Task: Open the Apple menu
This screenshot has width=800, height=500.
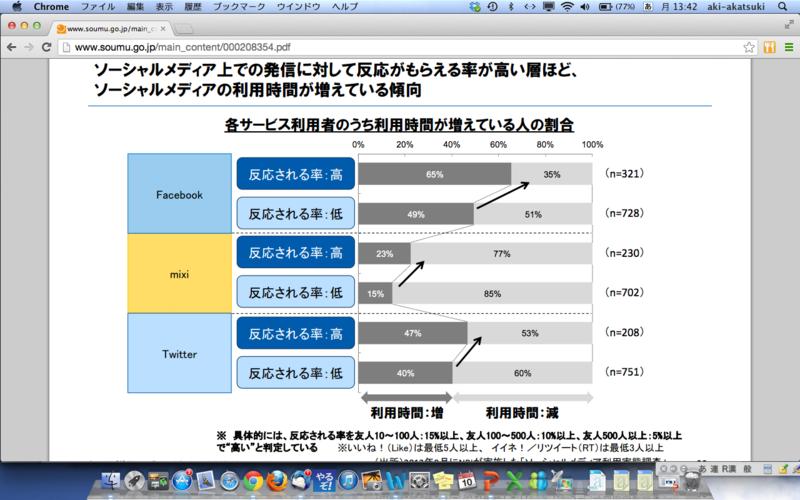Action: coord(17,7)
